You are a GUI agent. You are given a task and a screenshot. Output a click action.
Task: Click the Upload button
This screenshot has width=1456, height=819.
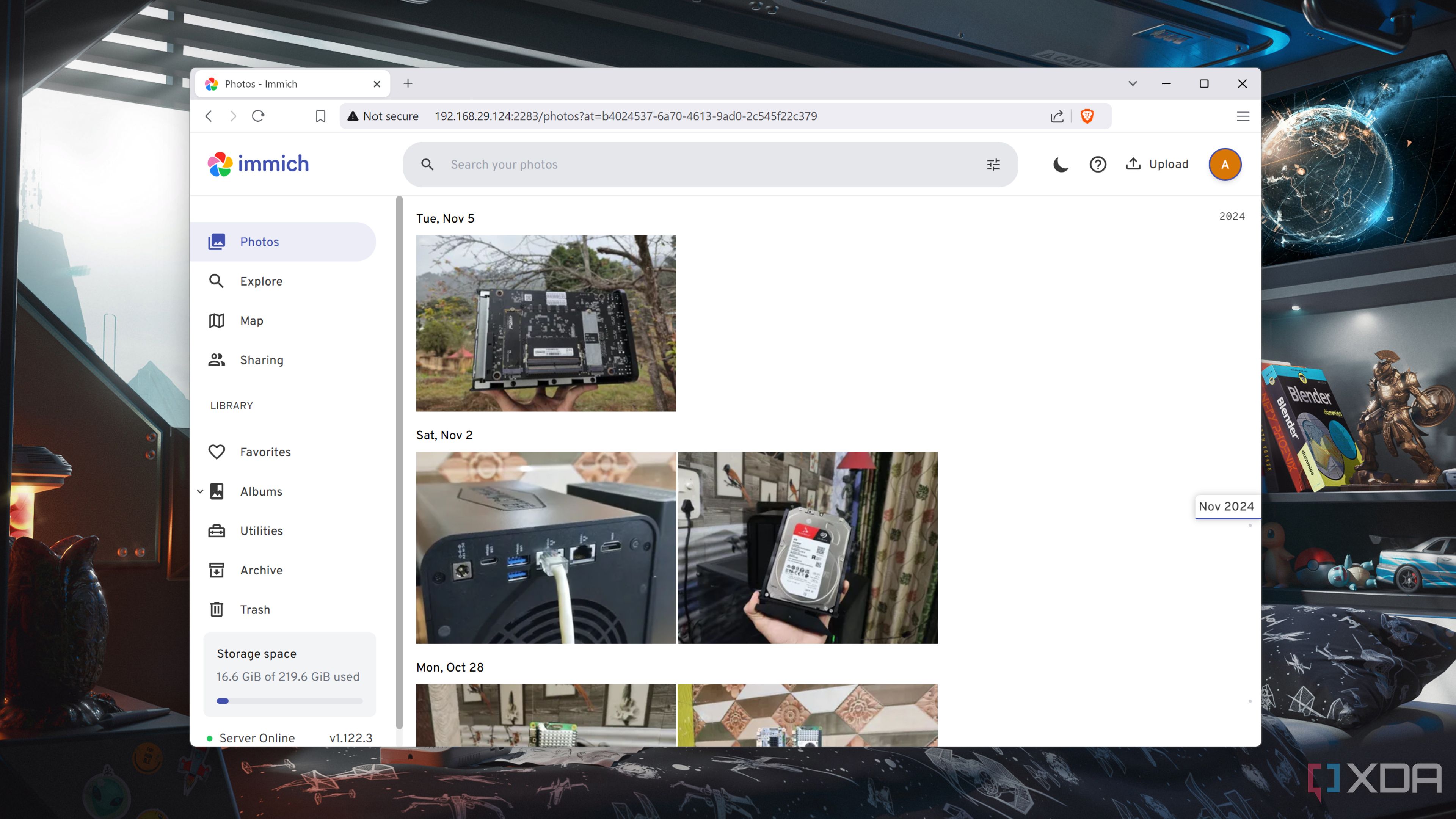pos(1156,165)
